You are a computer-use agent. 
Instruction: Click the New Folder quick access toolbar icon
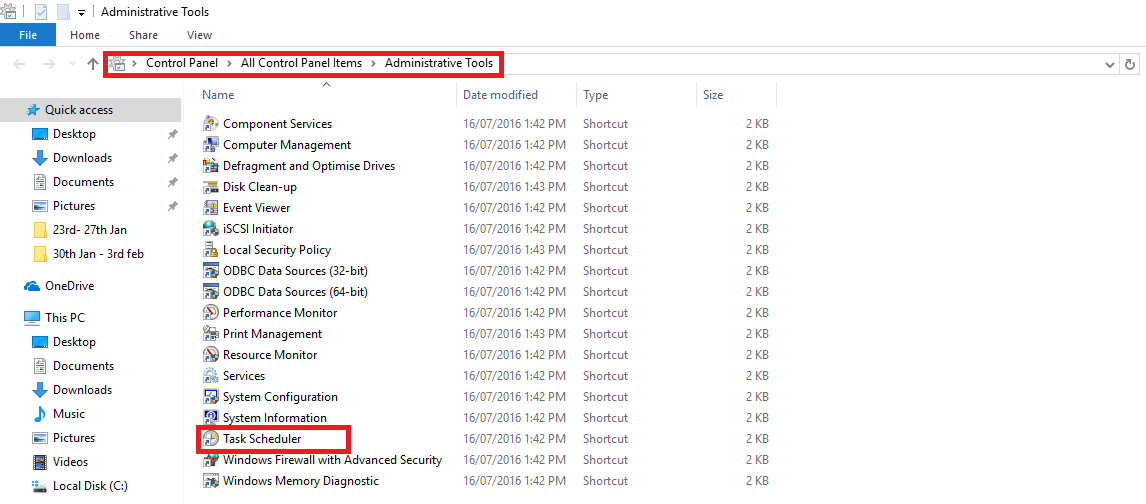coord(63,12)
